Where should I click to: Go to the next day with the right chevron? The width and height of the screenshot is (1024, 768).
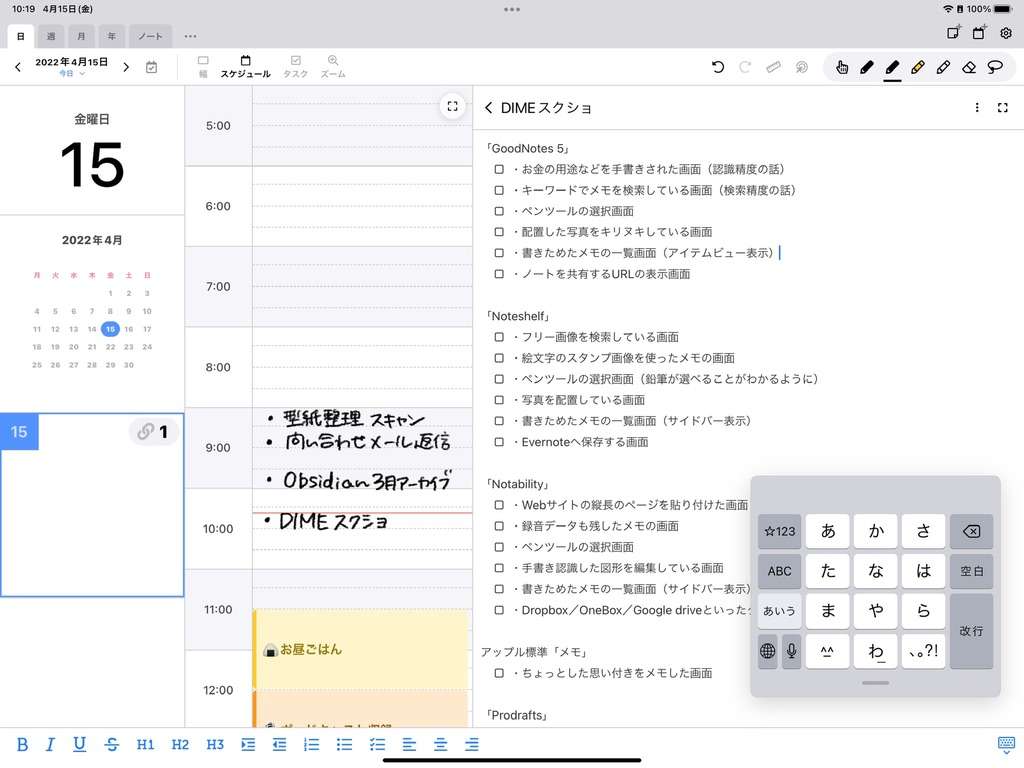coord(126,67)
